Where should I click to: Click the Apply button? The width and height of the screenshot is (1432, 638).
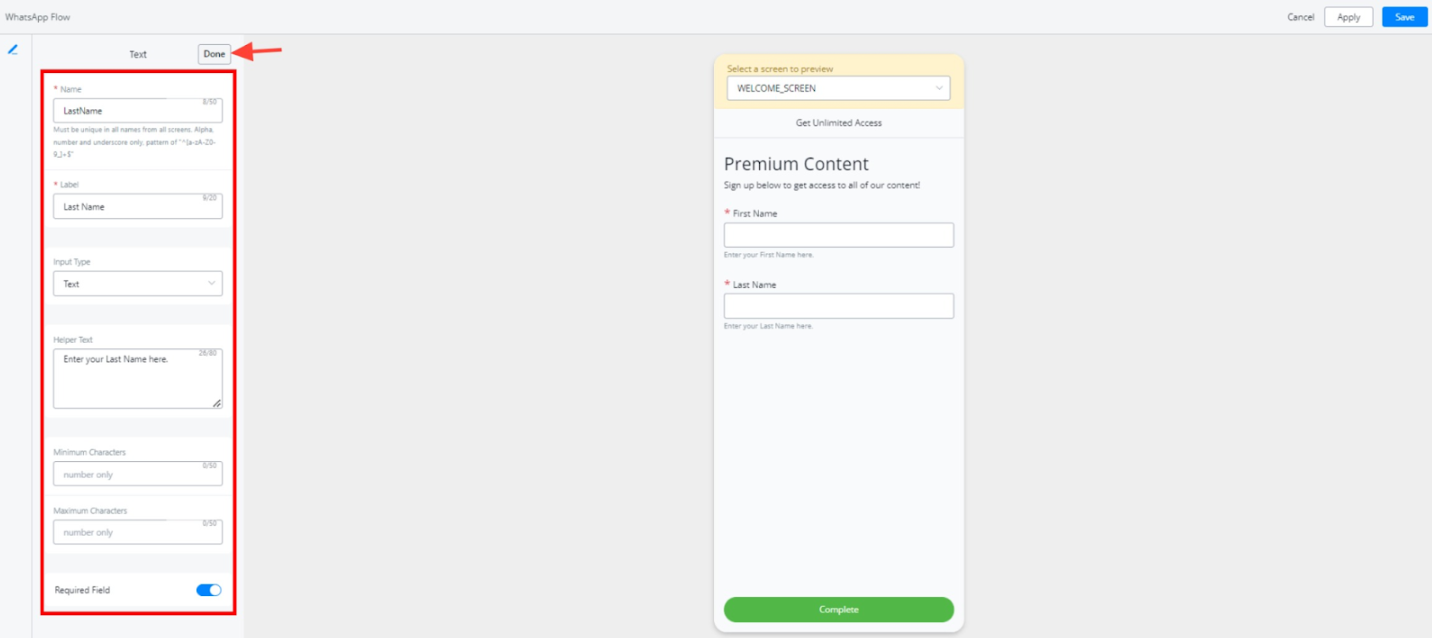[1348, 17]
